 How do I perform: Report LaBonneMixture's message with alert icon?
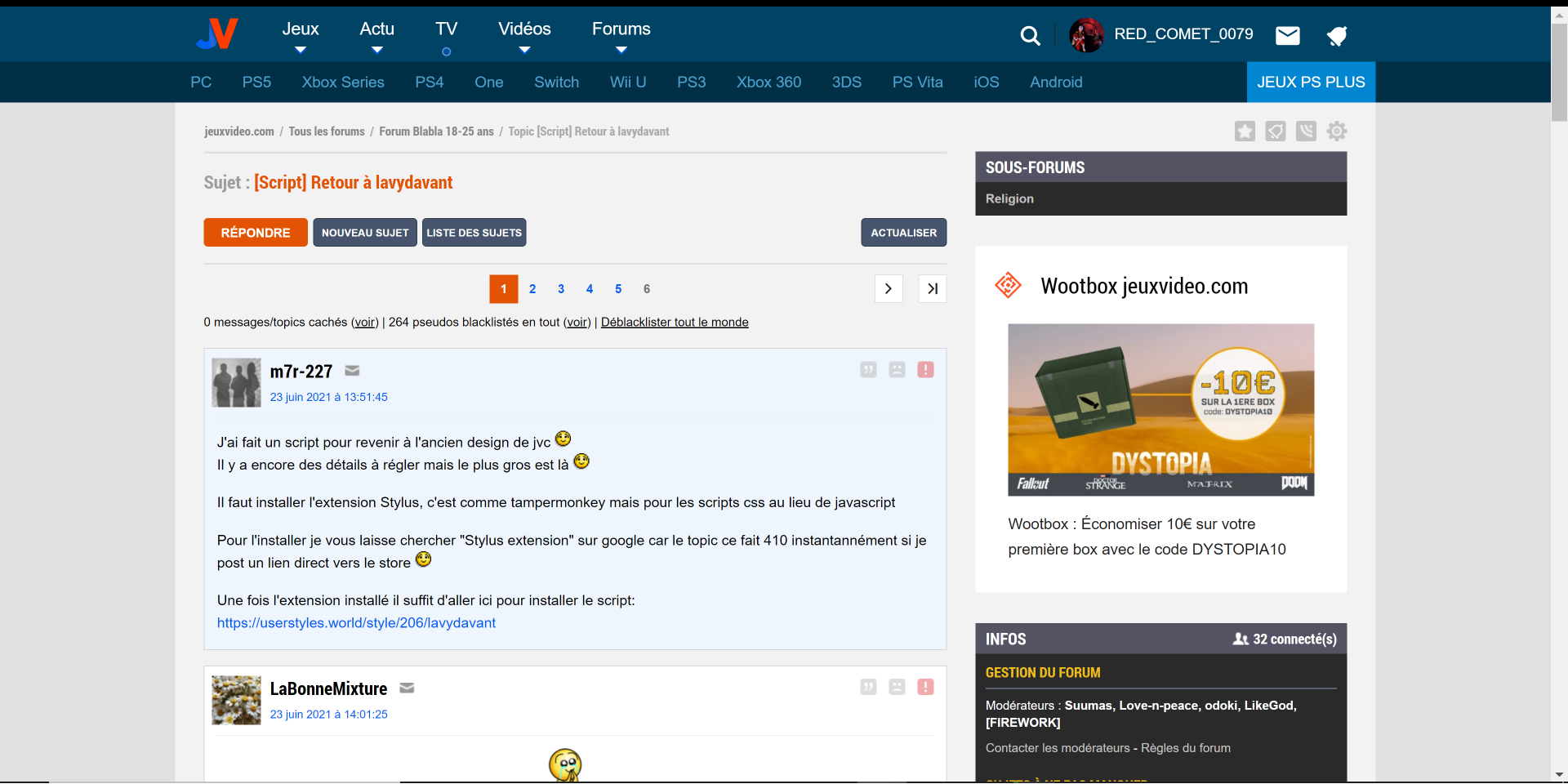click(x=925, y=687)
